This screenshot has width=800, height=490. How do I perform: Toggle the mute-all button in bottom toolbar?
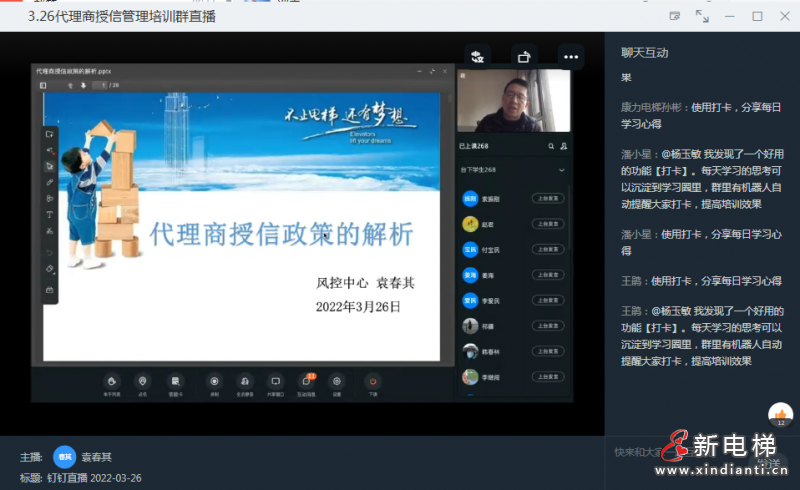point(245,381)
